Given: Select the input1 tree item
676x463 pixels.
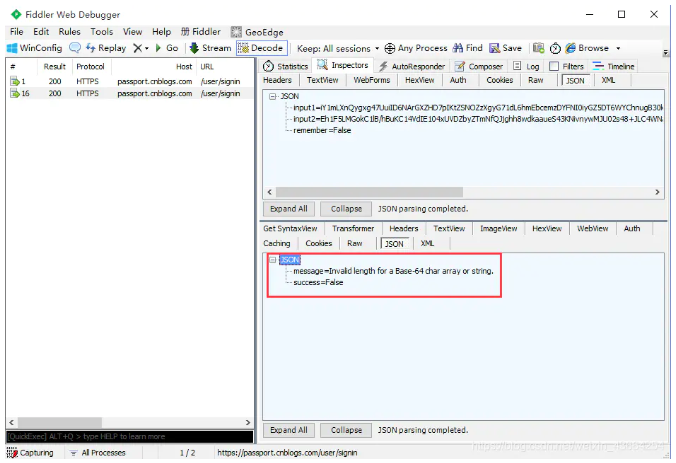Looking at the screenshot, I should coord(478,107).
